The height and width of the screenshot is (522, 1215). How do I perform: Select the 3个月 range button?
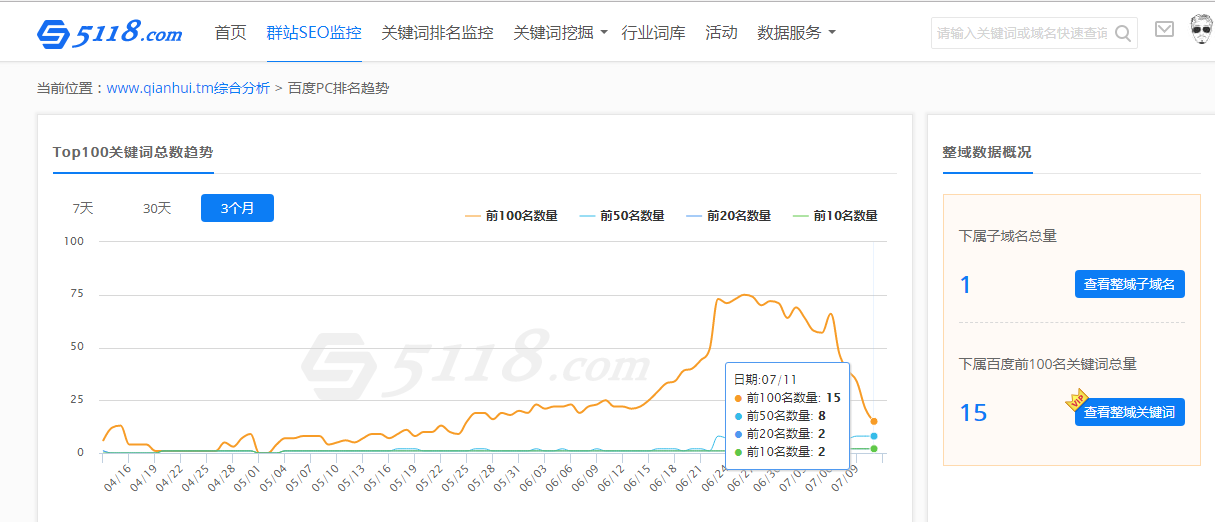pyautogui.click(x=237, y=208)
